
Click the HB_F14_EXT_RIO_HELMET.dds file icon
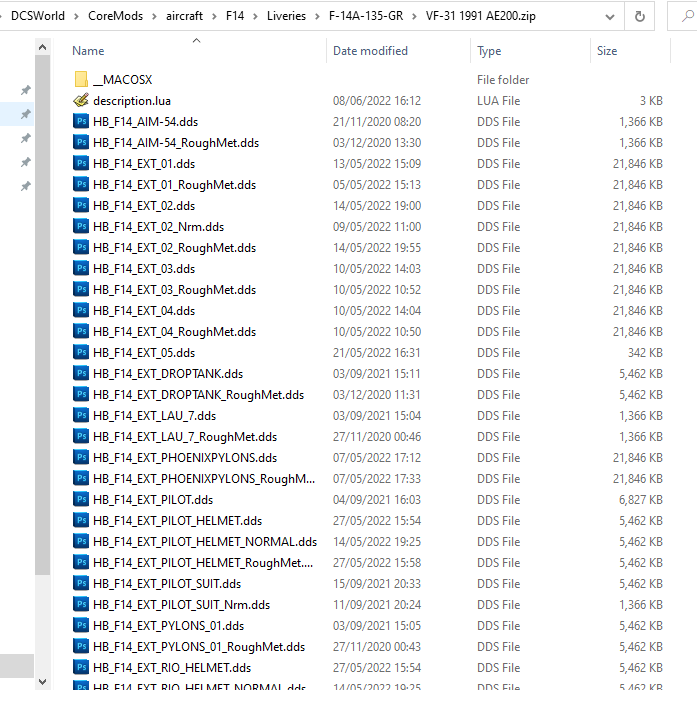[81, 668]
